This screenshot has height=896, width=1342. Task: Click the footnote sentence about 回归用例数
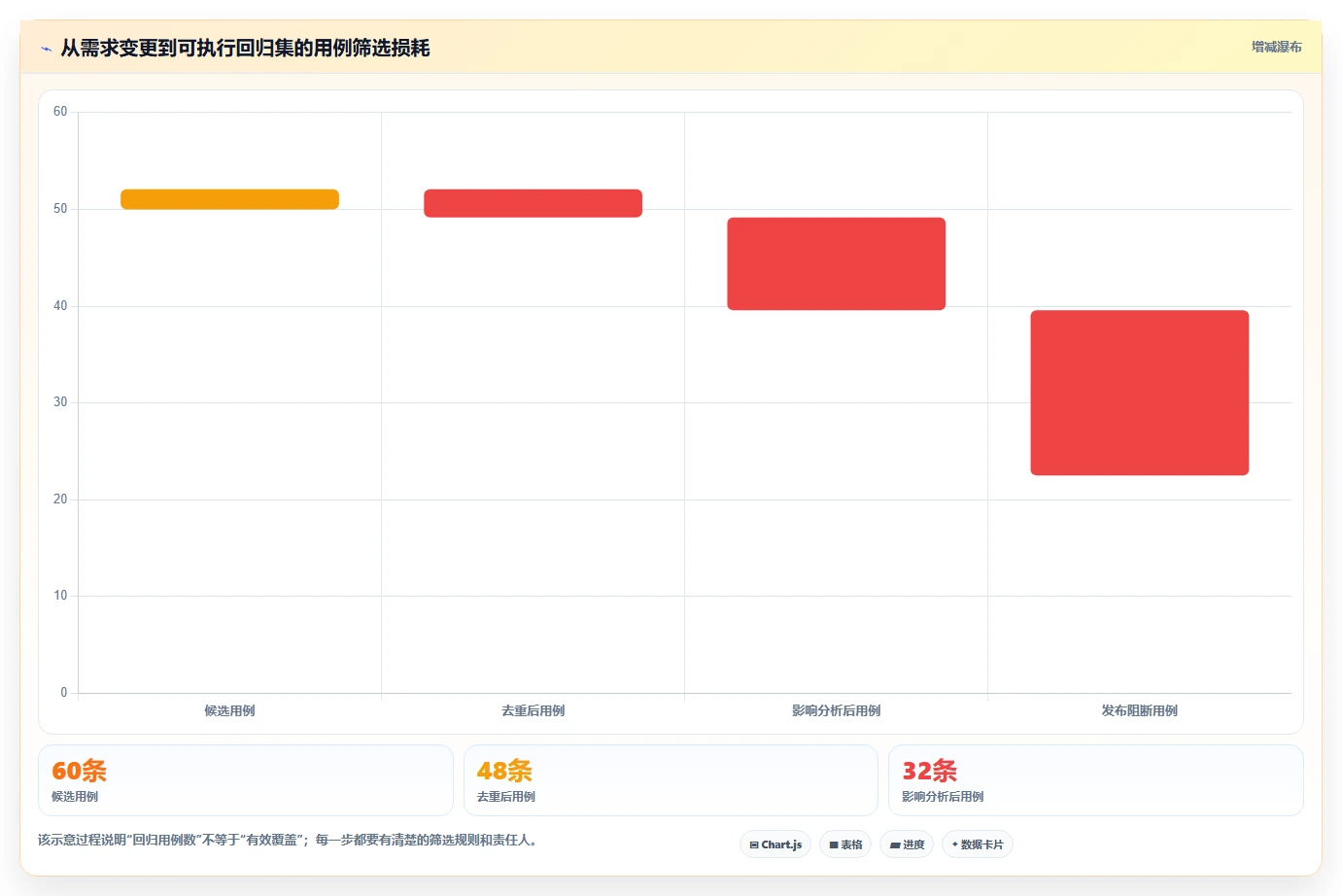(x=288, y=840)
